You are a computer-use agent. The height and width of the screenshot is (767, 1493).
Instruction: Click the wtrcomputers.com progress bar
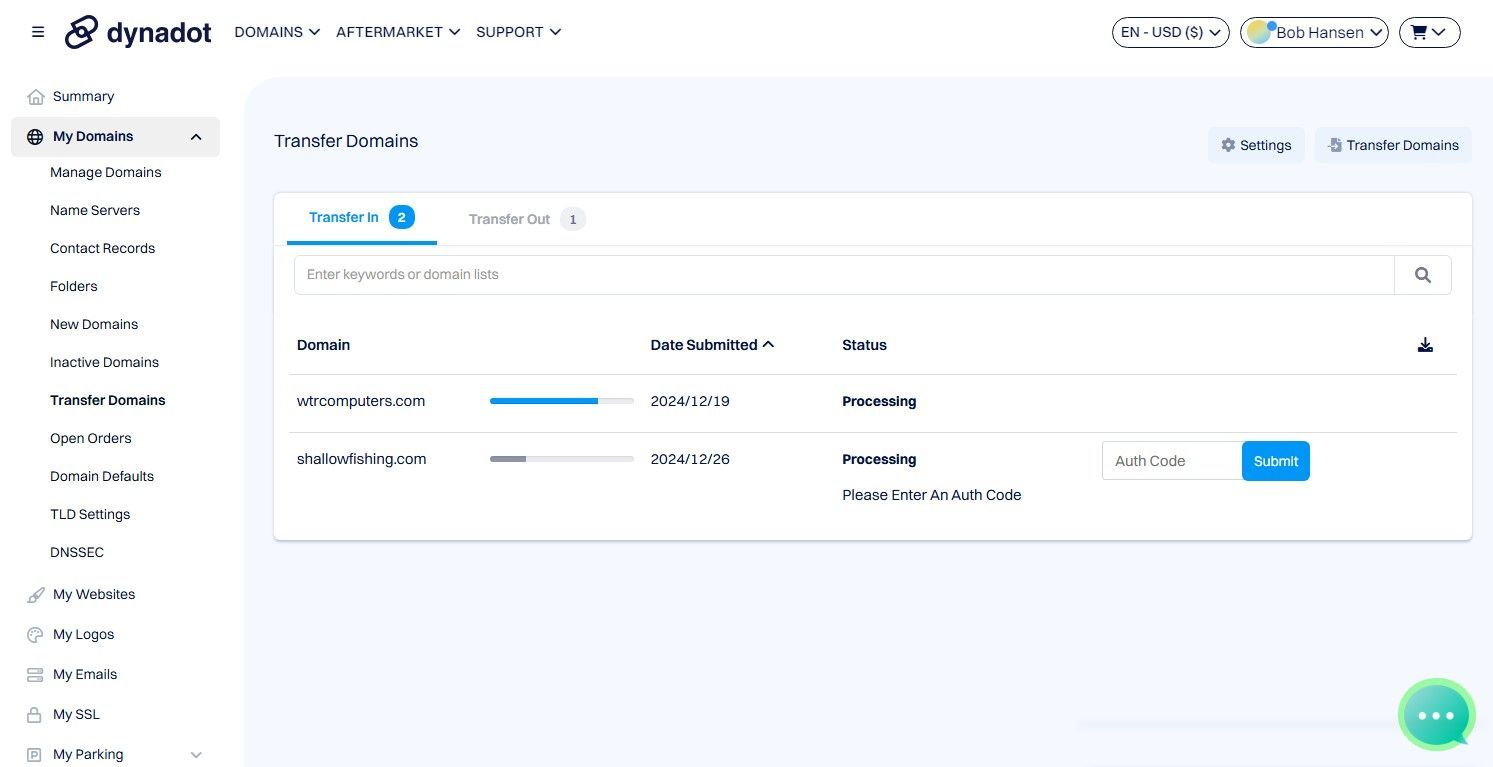click(x=562, y=401)
